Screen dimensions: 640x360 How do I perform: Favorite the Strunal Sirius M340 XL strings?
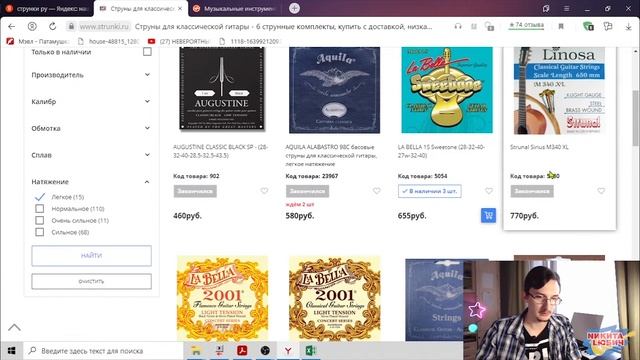point(601,191)
